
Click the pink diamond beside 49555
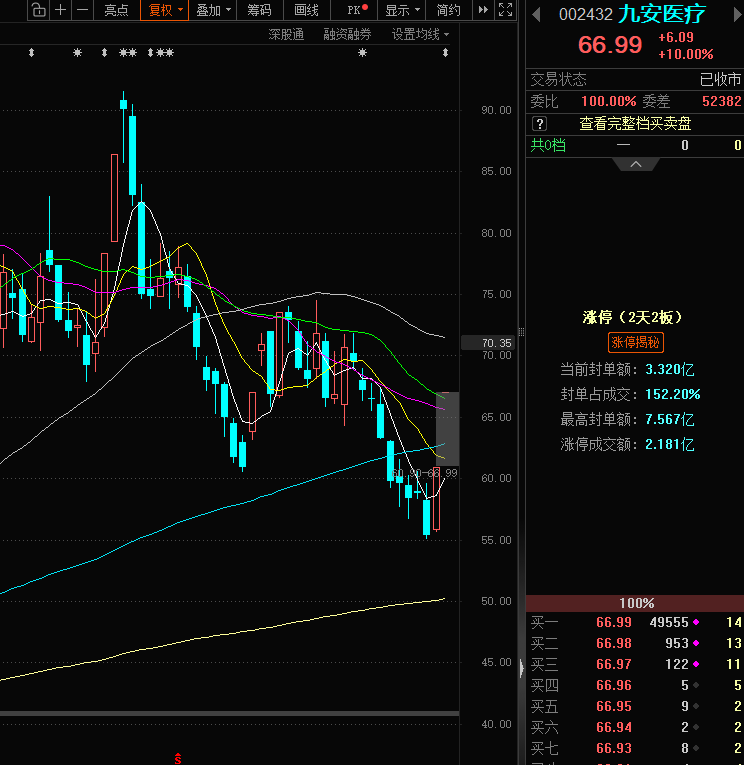tap(696, 622)
